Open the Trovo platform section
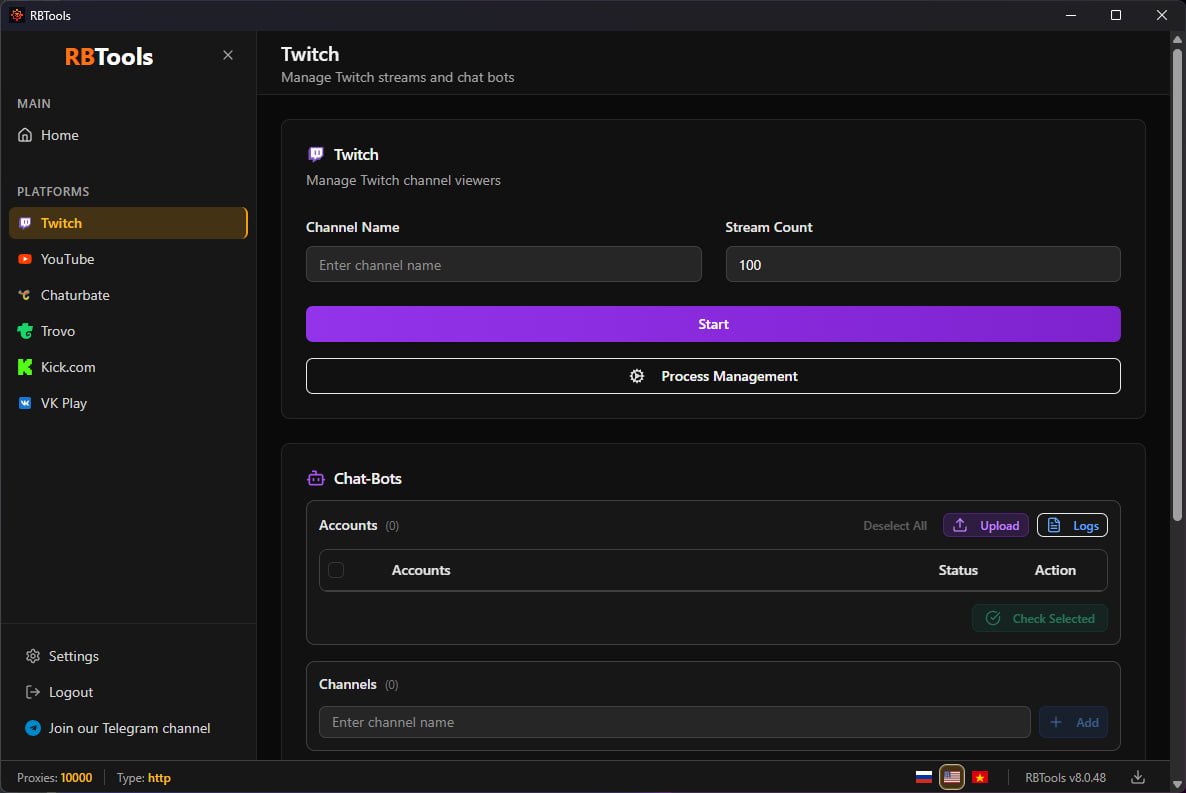Screen dimensions: 1186x793 pyautogui.click(x=58, y=331)
